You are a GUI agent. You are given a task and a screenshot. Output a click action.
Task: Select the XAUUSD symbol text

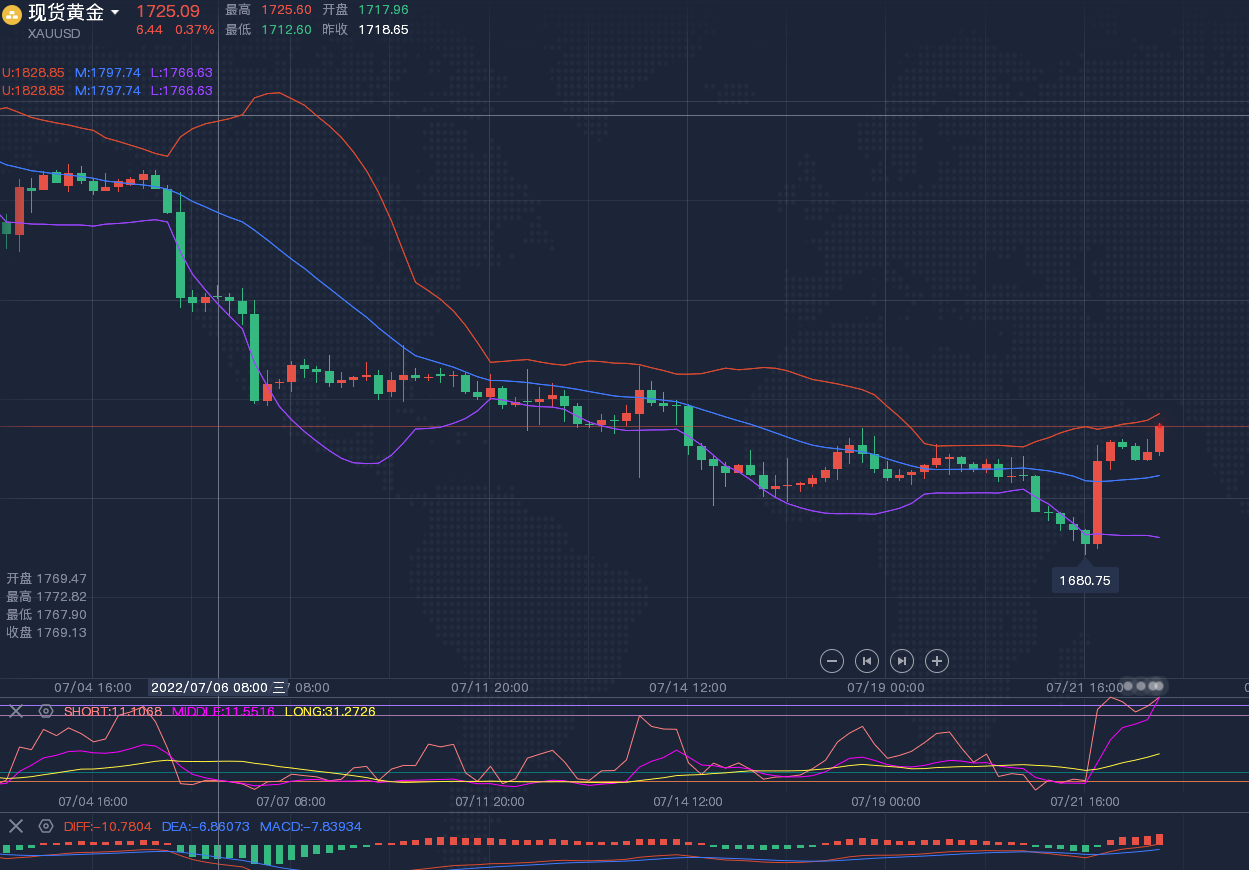(x=54, y=33)
